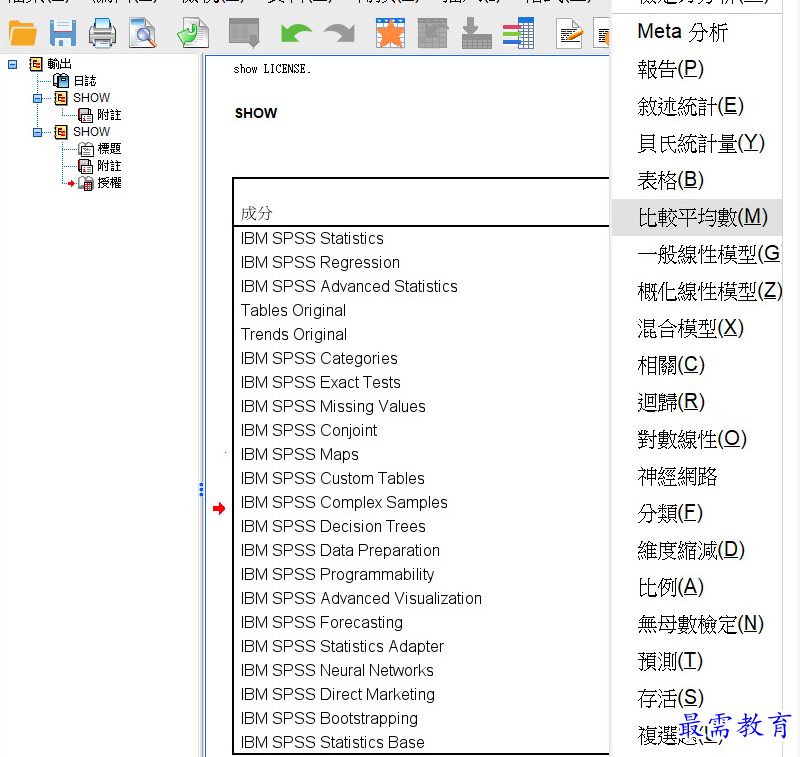This screenshot has height=757, width=800.
Task: Select the IBM SPSS Missing Values row
Action: pyautogui.click(x=333, y=406)
